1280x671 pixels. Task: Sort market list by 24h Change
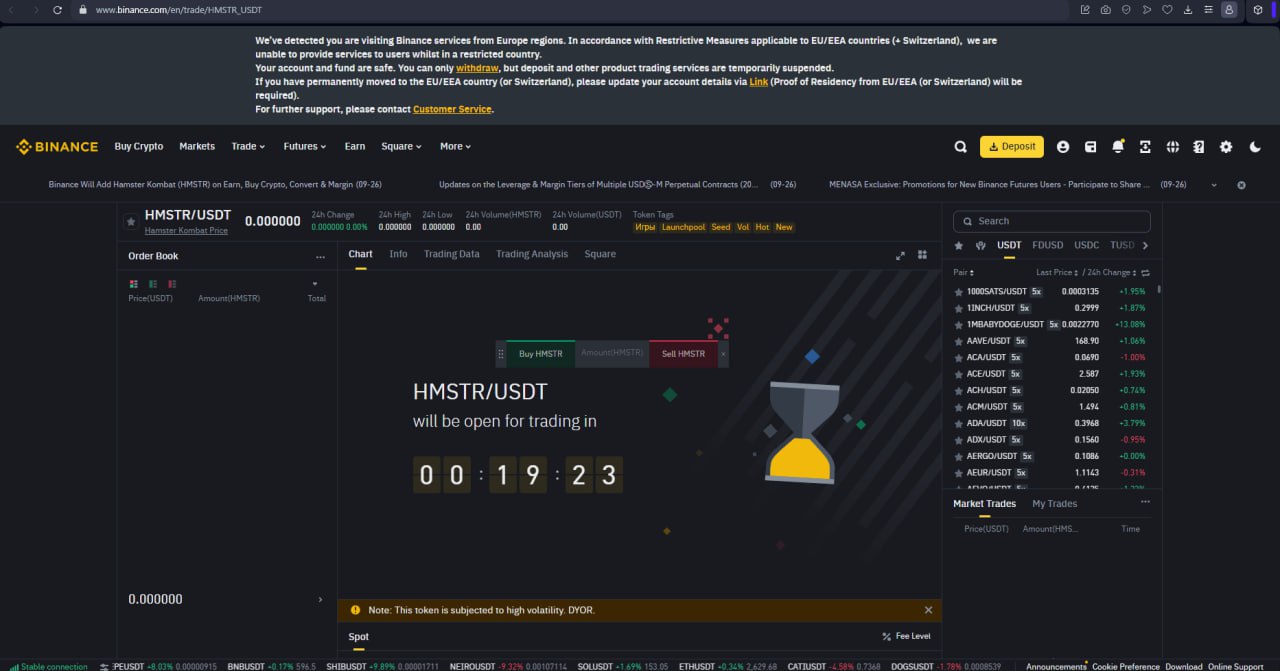[1112, 272]
